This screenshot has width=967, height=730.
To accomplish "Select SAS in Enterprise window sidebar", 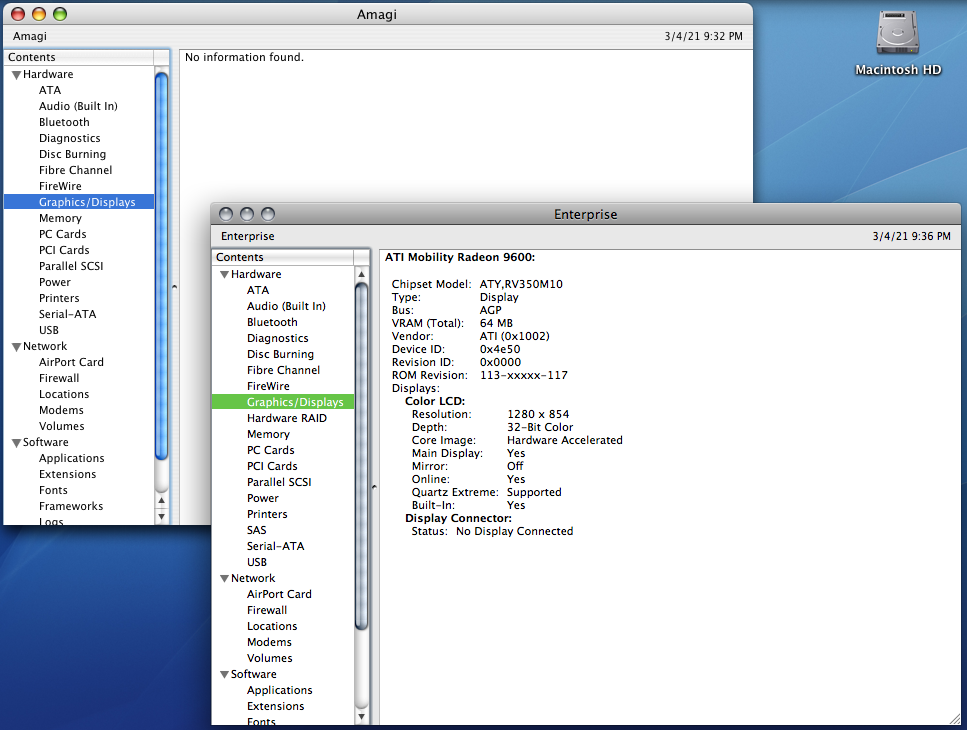I will point(257,531).
